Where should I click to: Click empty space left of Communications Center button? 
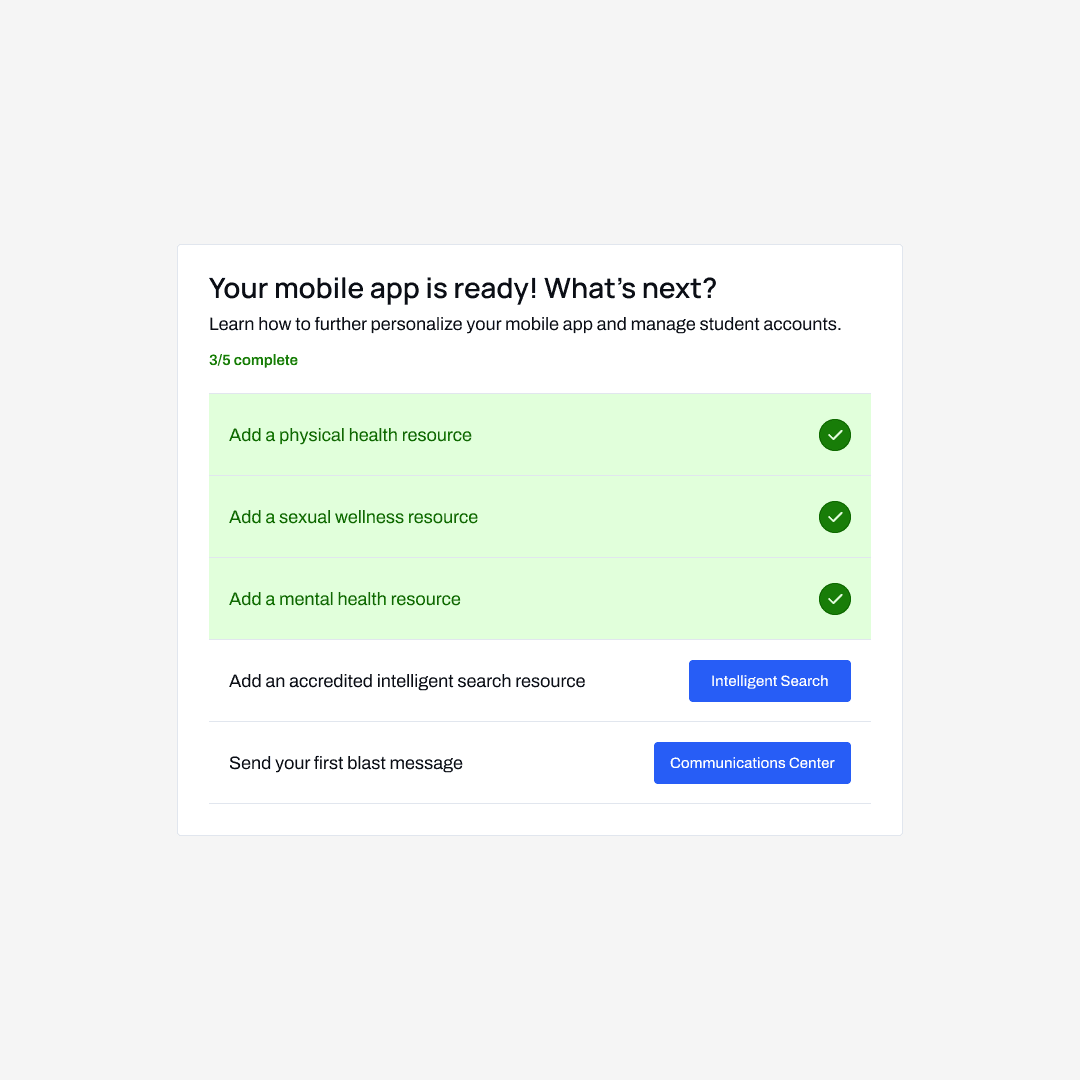(x=560, y=763)
